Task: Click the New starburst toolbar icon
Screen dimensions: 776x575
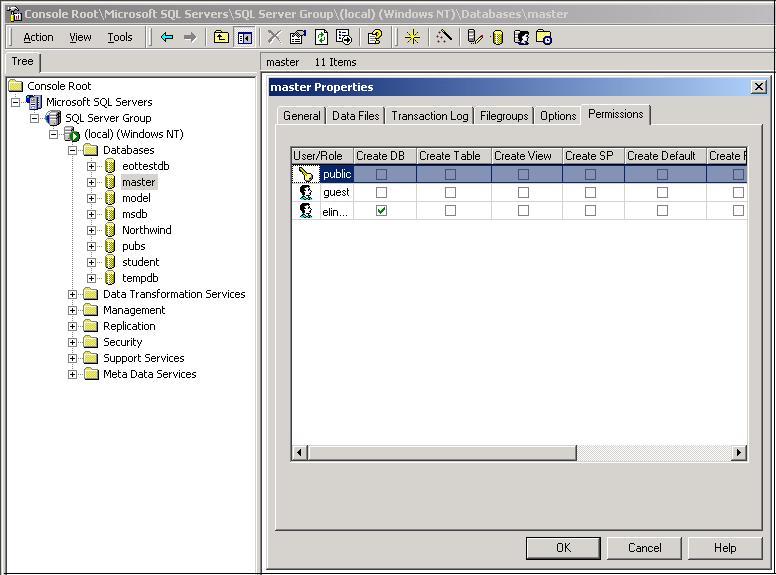Action: (x=412, y=37)
